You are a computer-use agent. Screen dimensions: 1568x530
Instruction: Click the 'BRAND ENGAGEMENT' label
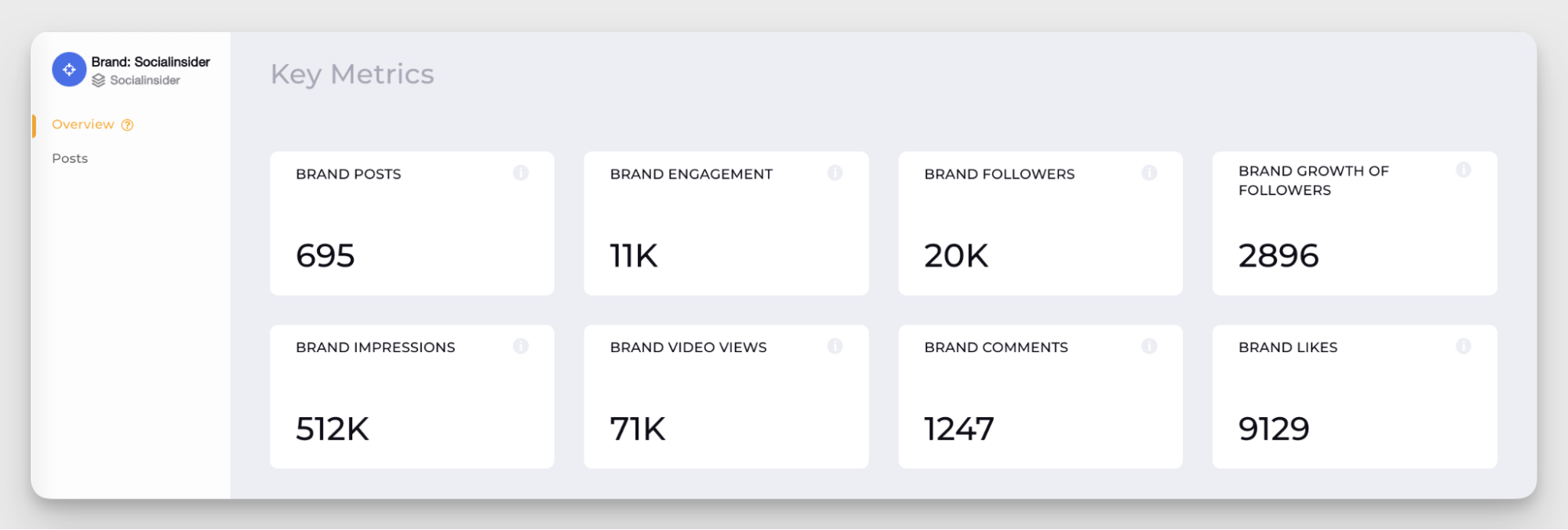691,174
